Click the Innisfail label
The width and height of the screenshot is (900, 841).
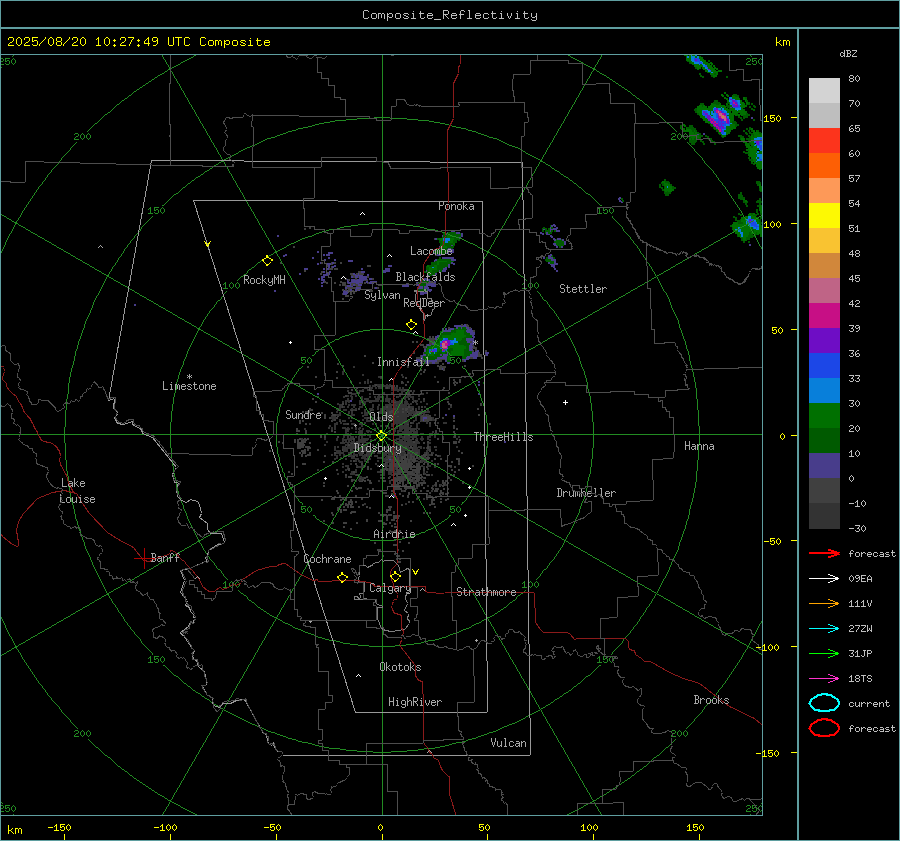click(403, 362)
